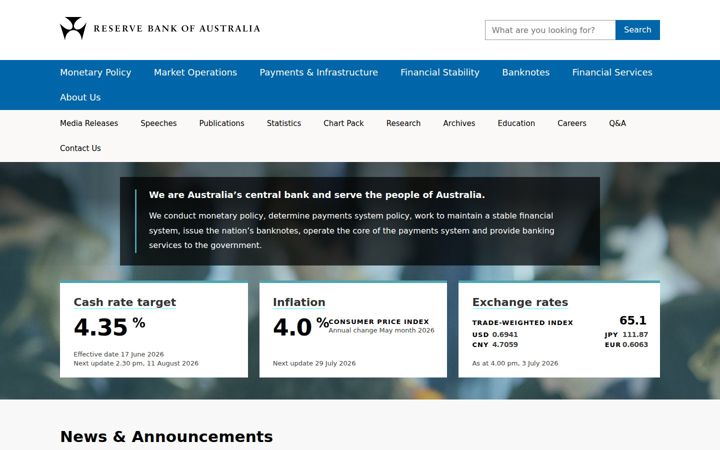This screenshot has height=450, width=720.
Task: Go to the Education section
Action: click(516, 123)
